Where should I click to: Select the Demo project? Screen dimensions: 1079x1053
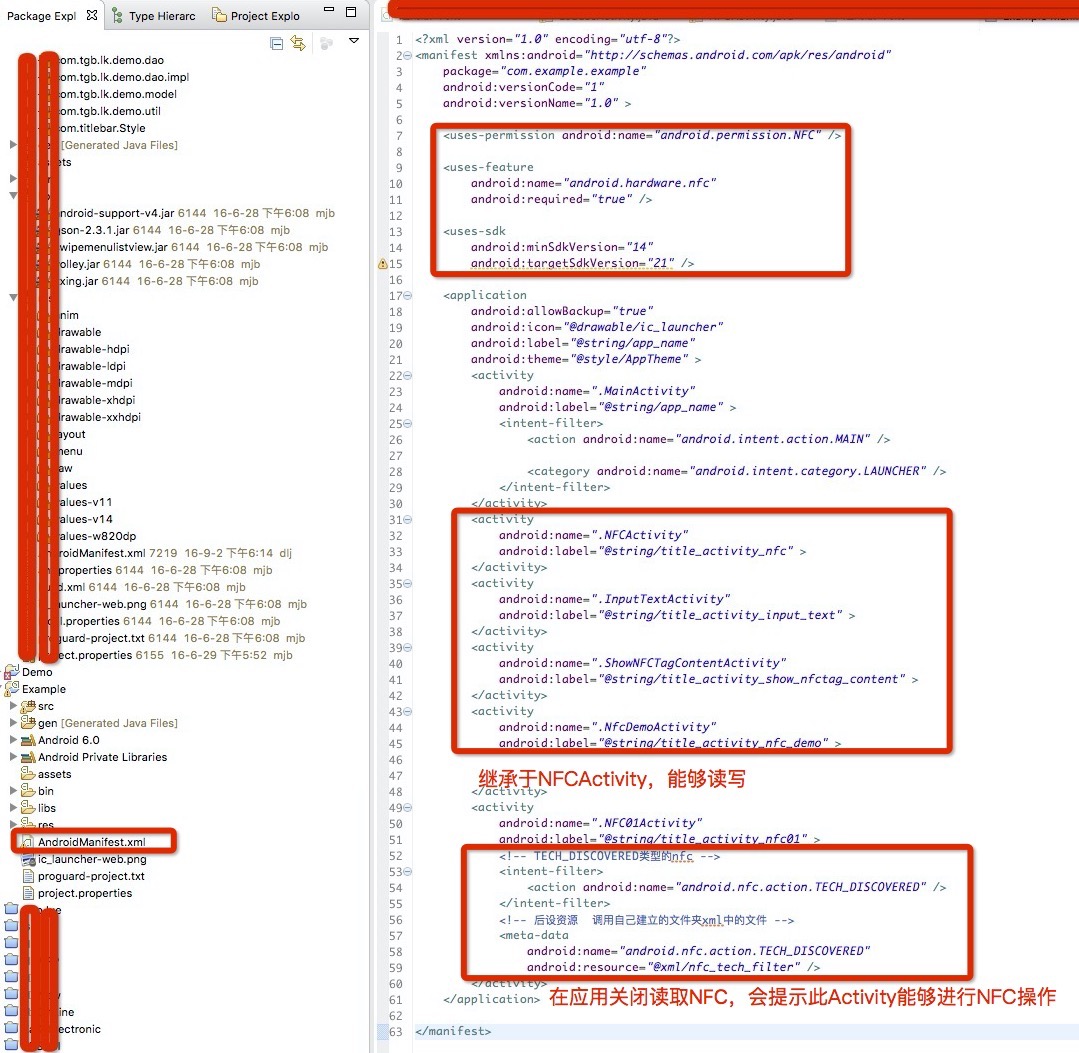click(36, 672)
